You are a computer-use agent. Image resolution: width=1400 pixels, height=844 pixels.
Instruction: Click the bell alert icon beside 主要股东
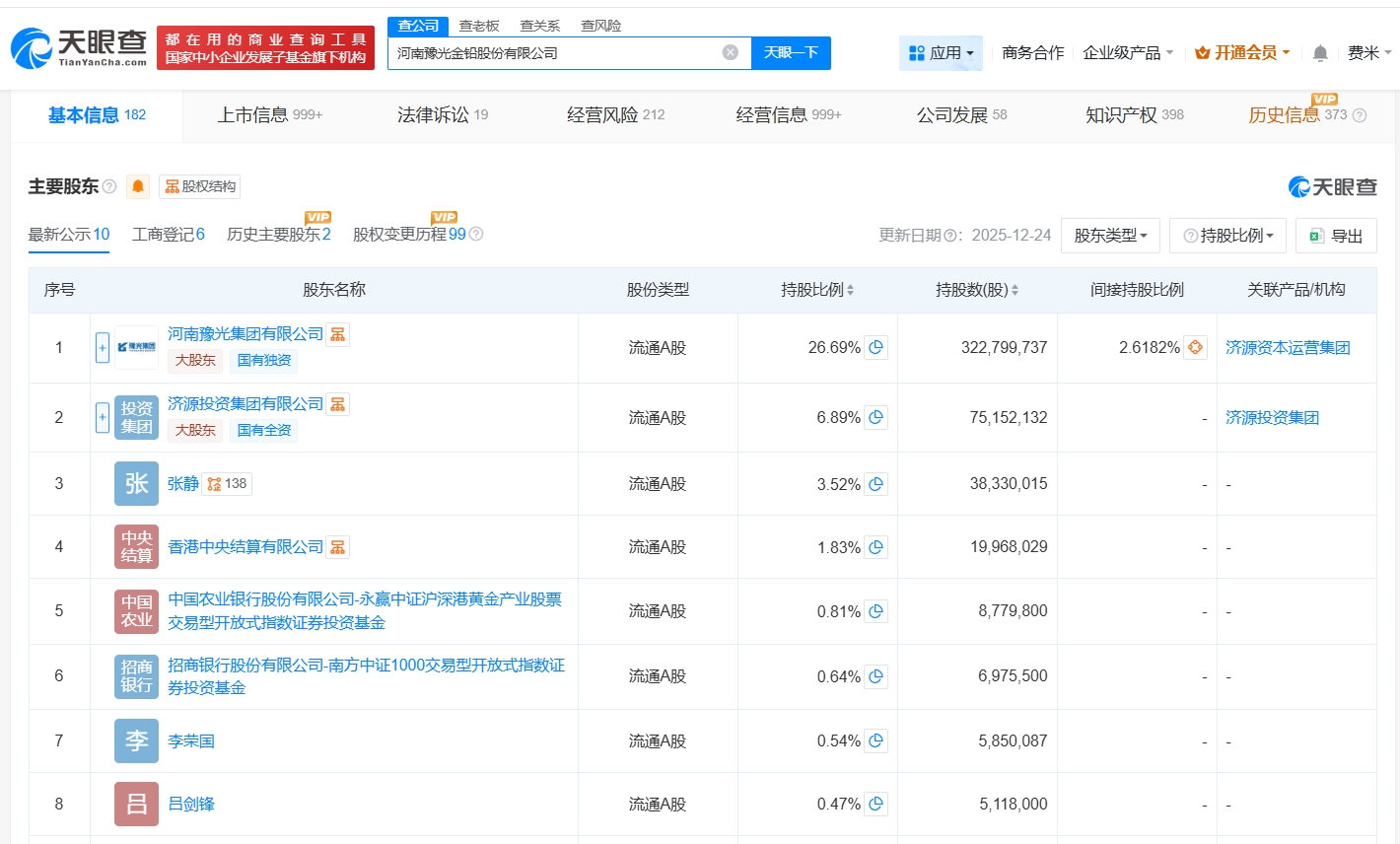click(138, 186)
